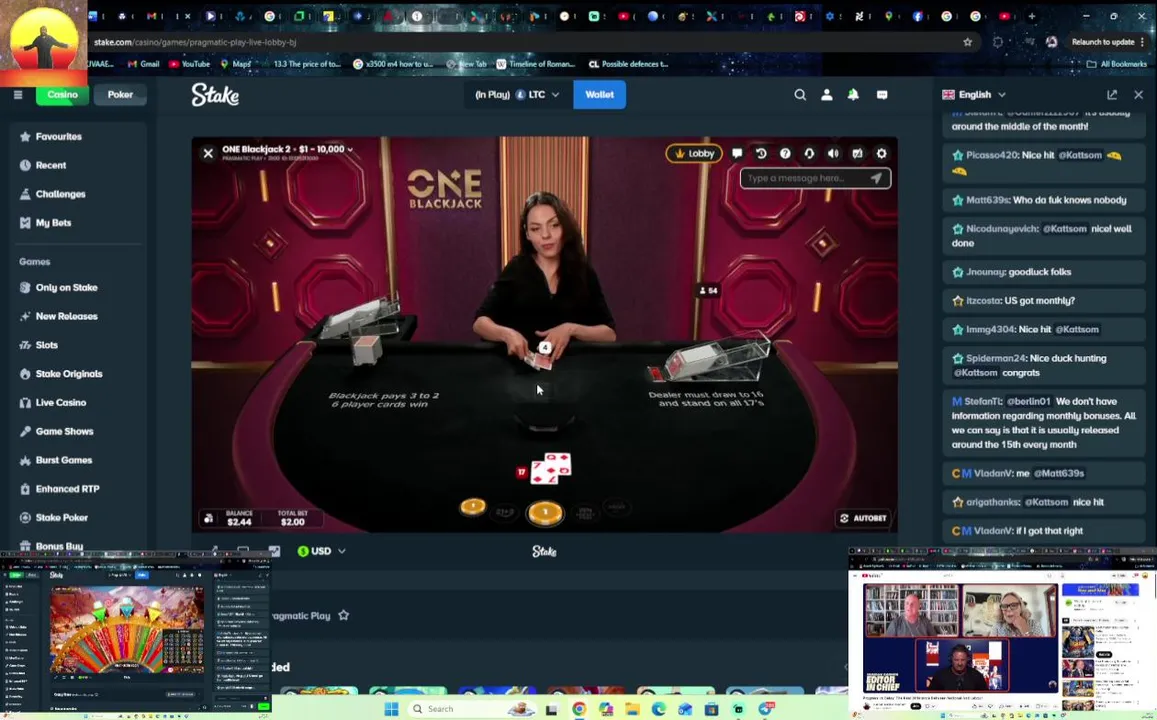Image resolution: width=1157 pixels, height=720 pixels.
Task: Expand the English chat language dropdown
Action: click(974, 94)
